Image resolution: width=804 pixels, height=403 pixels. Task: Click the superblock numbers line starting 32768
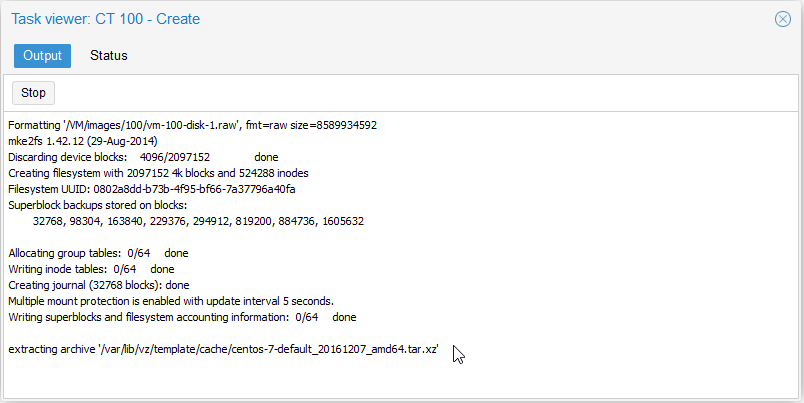point(198,221)
